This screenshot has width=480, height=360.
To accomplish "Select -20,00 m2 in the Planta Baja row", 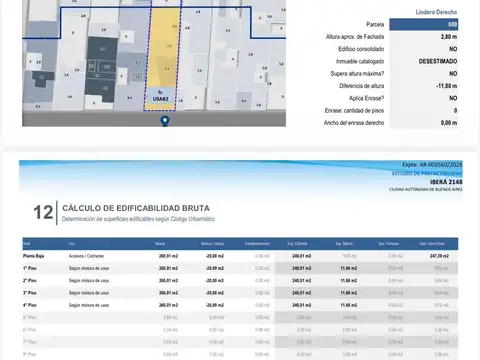I will click(x=214, y=256).
